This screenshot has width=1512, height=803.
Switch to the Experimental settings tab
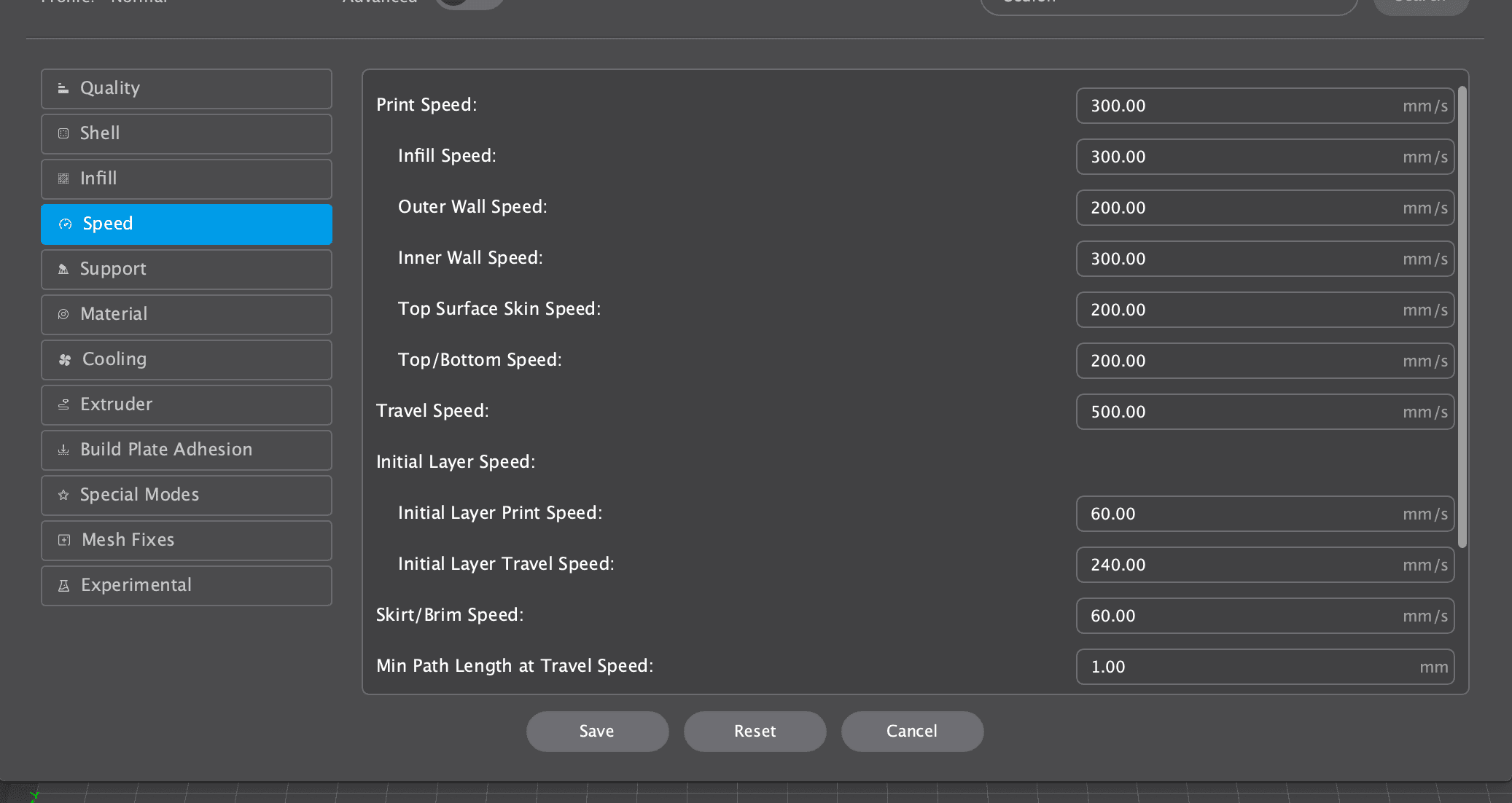point(187,586)
